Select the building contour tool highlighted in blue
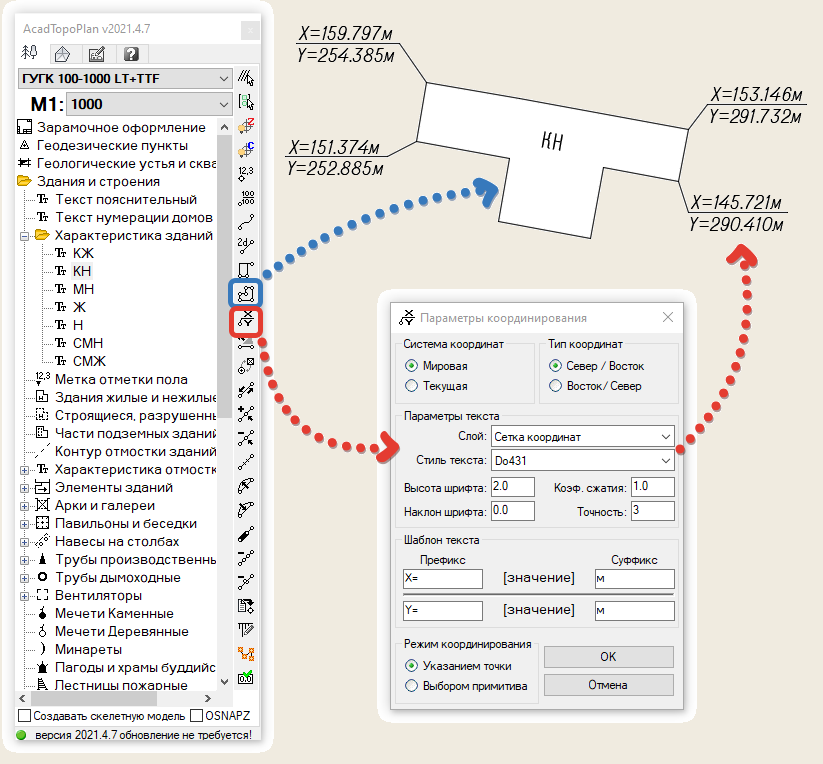Viewport: 823px width, 764px height. (x=246, y=294)
